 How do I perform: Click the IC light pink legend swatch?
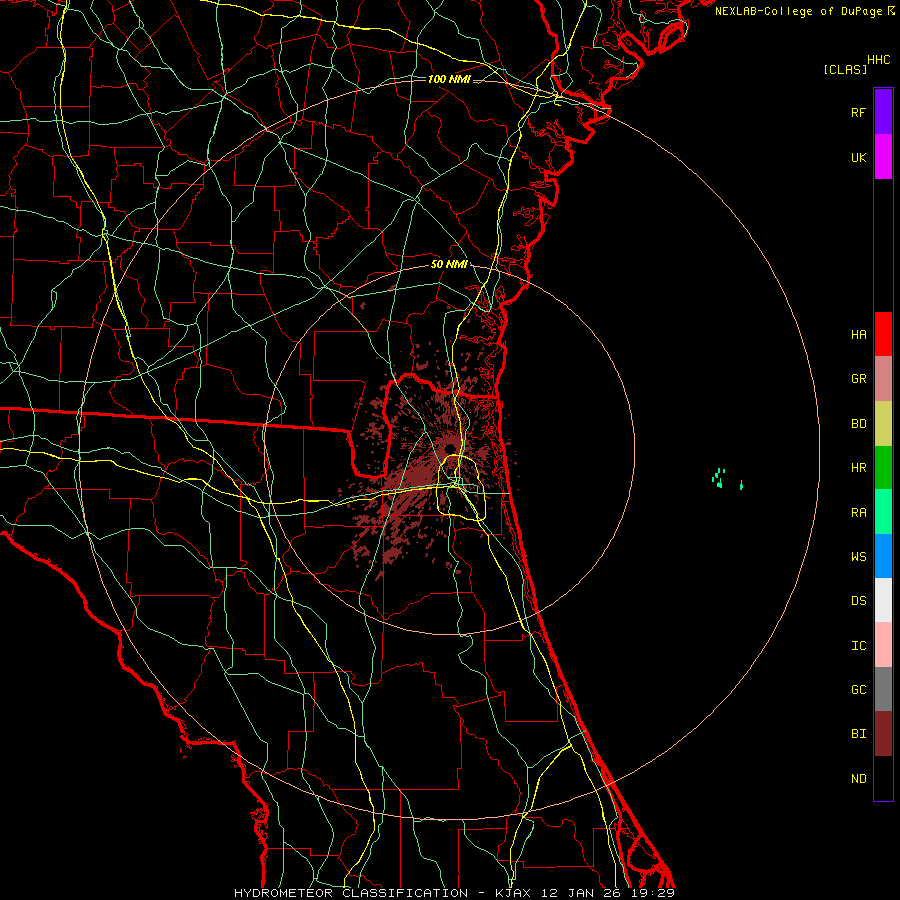click(x=883, y=645)
